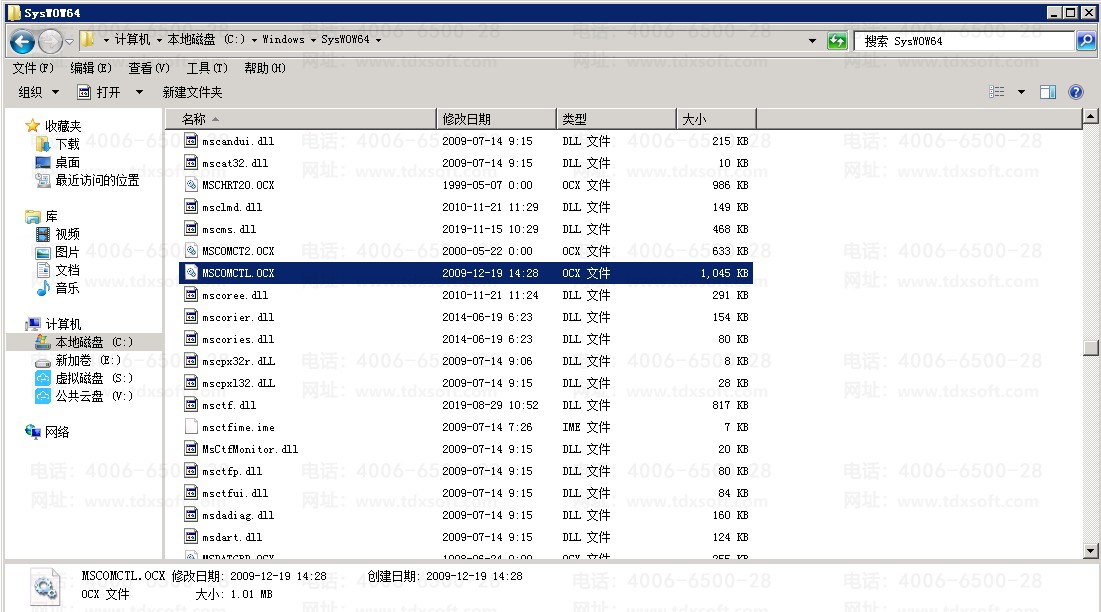Select the msctfime.ime file icon

point(192,427)
